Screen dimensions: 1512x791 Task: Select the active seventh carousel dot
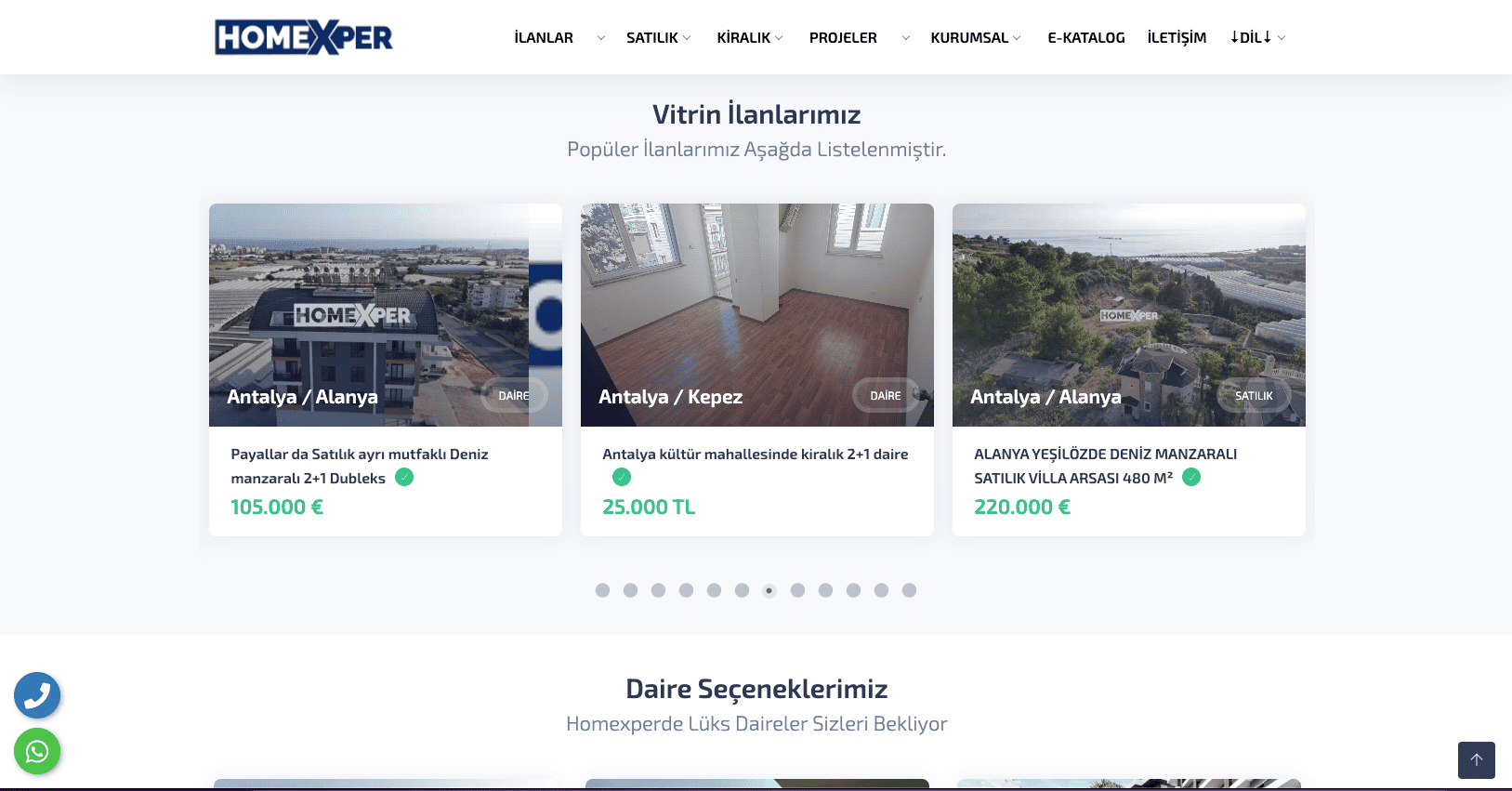point(769,590)
